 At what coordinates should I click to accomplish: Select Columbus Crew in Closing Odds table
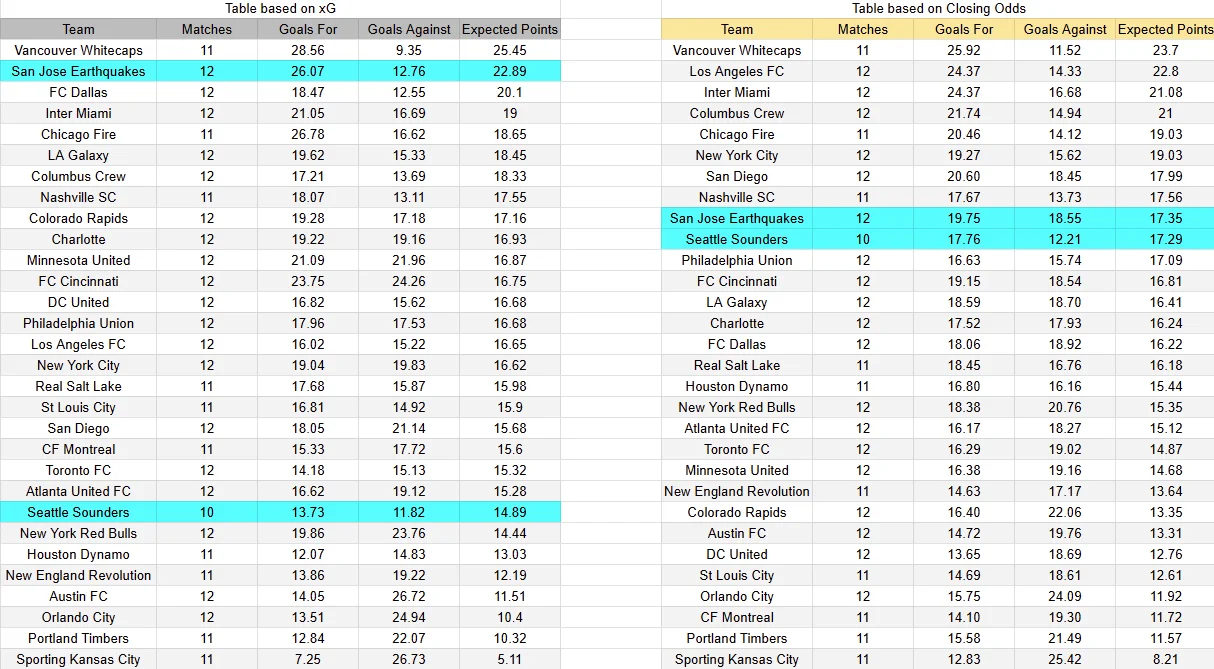[x=737, y=113]
